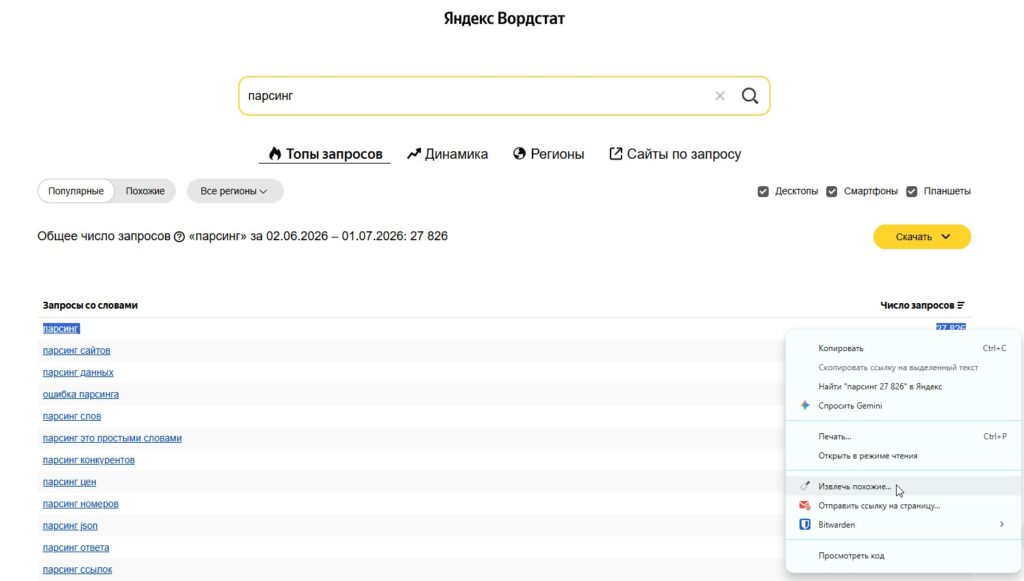
Task: Click the sort icon beside Число запросов
Action: (x=961, y=306)
